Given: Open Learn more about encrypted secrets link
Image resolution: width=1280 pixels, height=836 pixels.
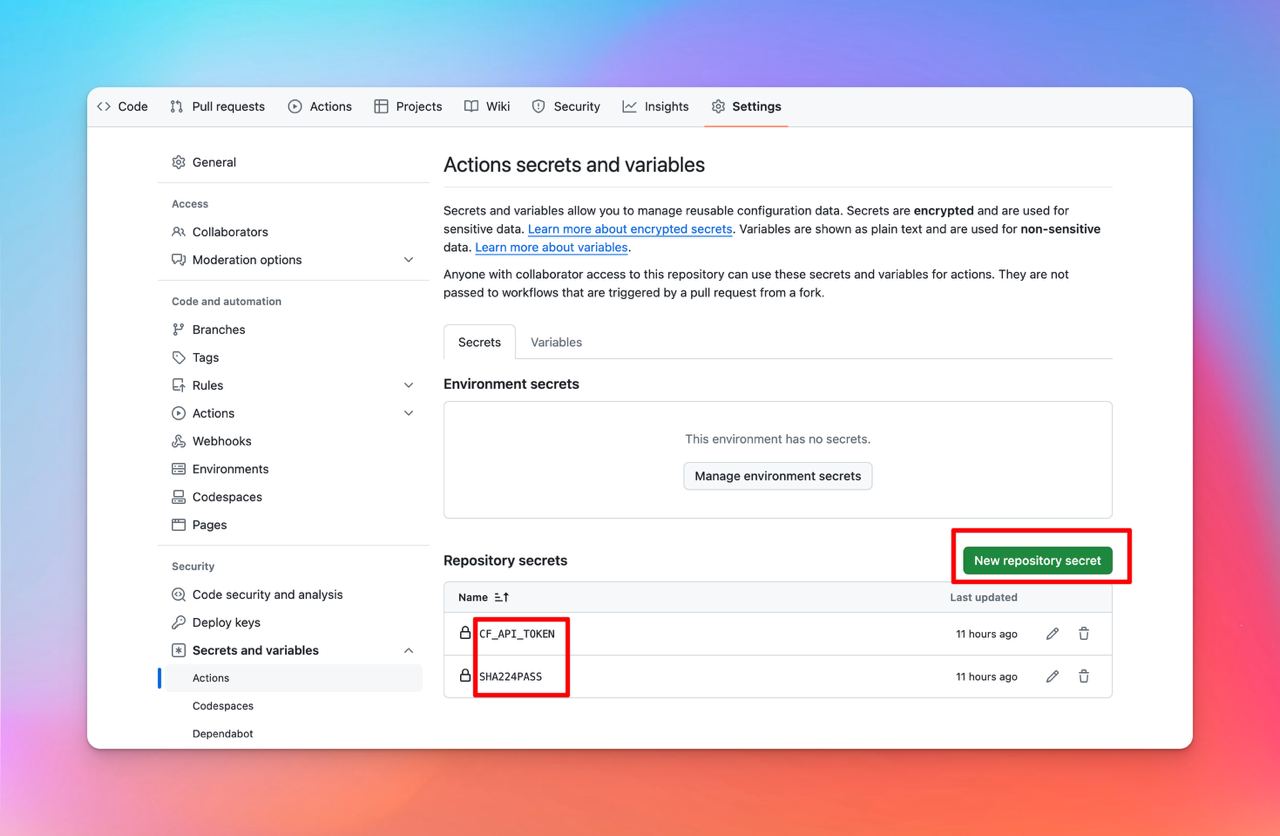Looking at the screenshot, I should [x=630, y=229].
